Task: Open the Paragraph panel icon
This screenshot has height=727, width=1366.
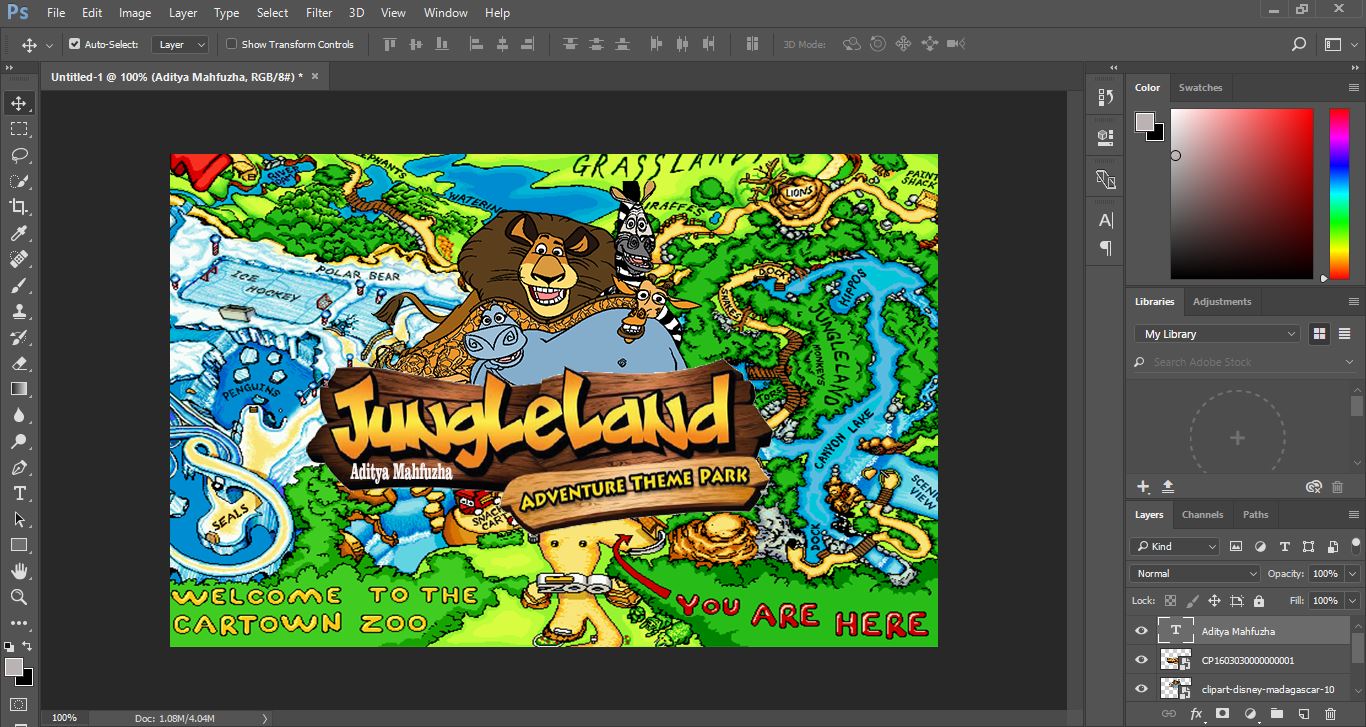Action: [1105, 247]
